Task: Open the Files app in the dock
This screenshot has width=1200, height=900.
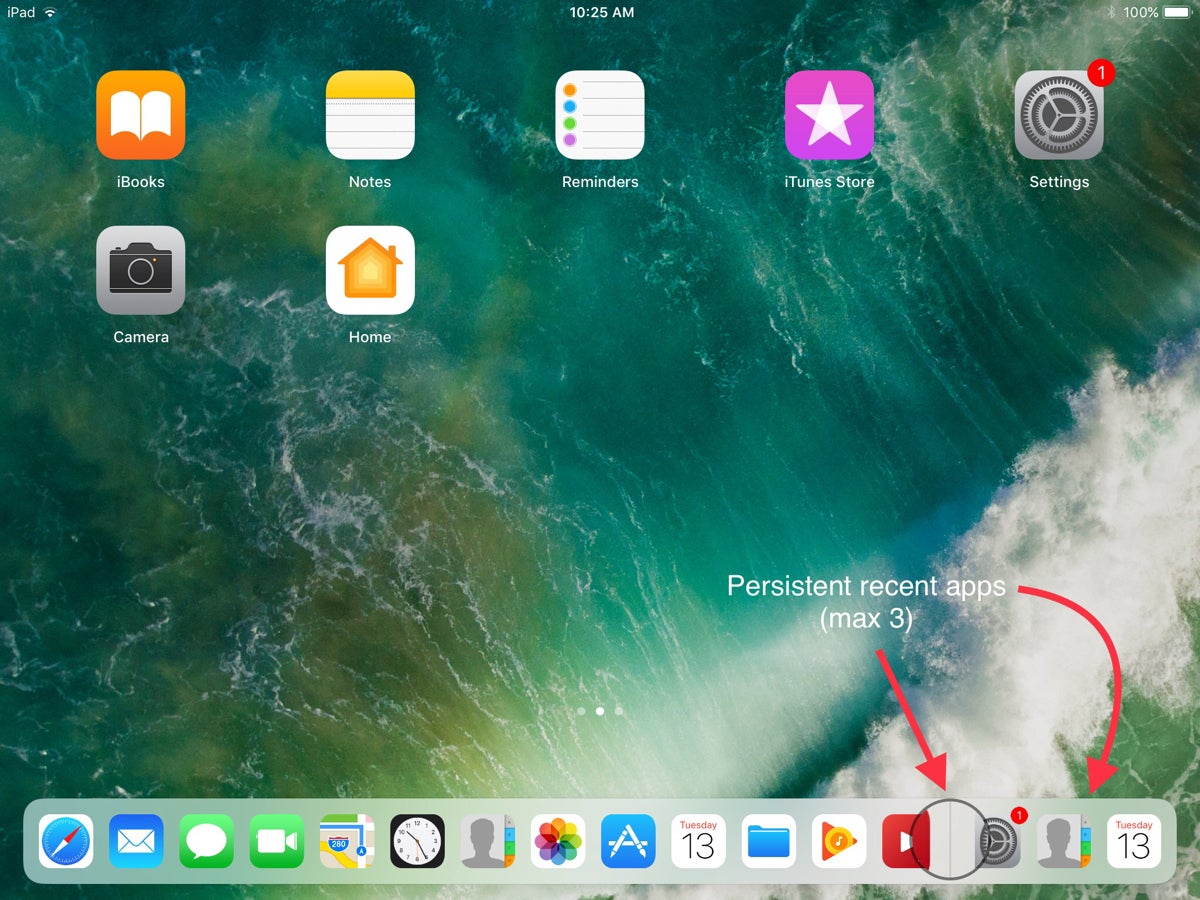Action: [x=769, y=841]
